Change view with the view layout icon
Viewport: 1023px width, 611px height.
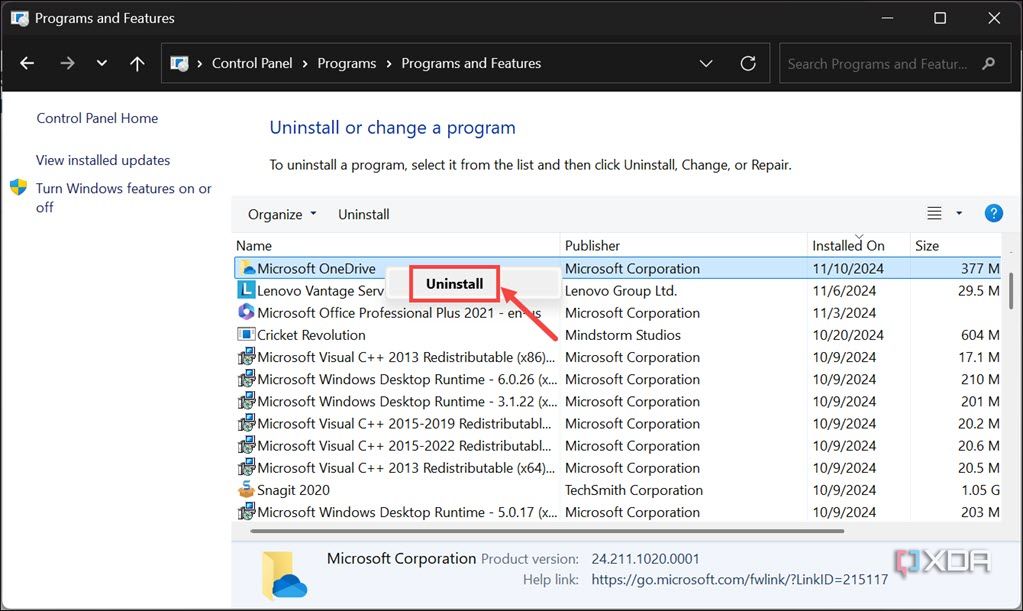934,213
